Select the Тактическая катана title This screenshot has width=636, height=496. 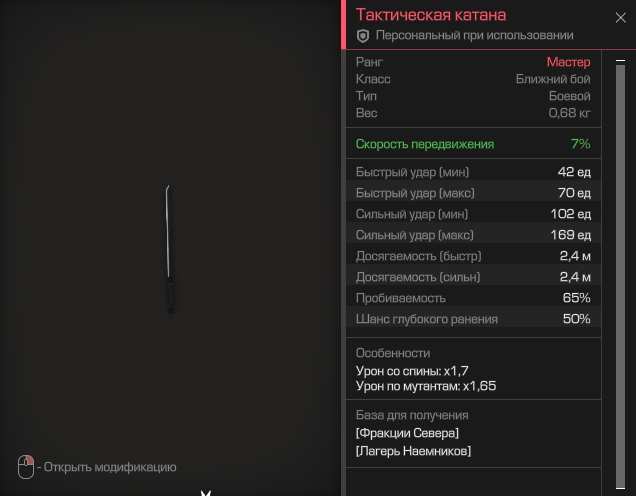pyautogui.click(x=431, y=15)
